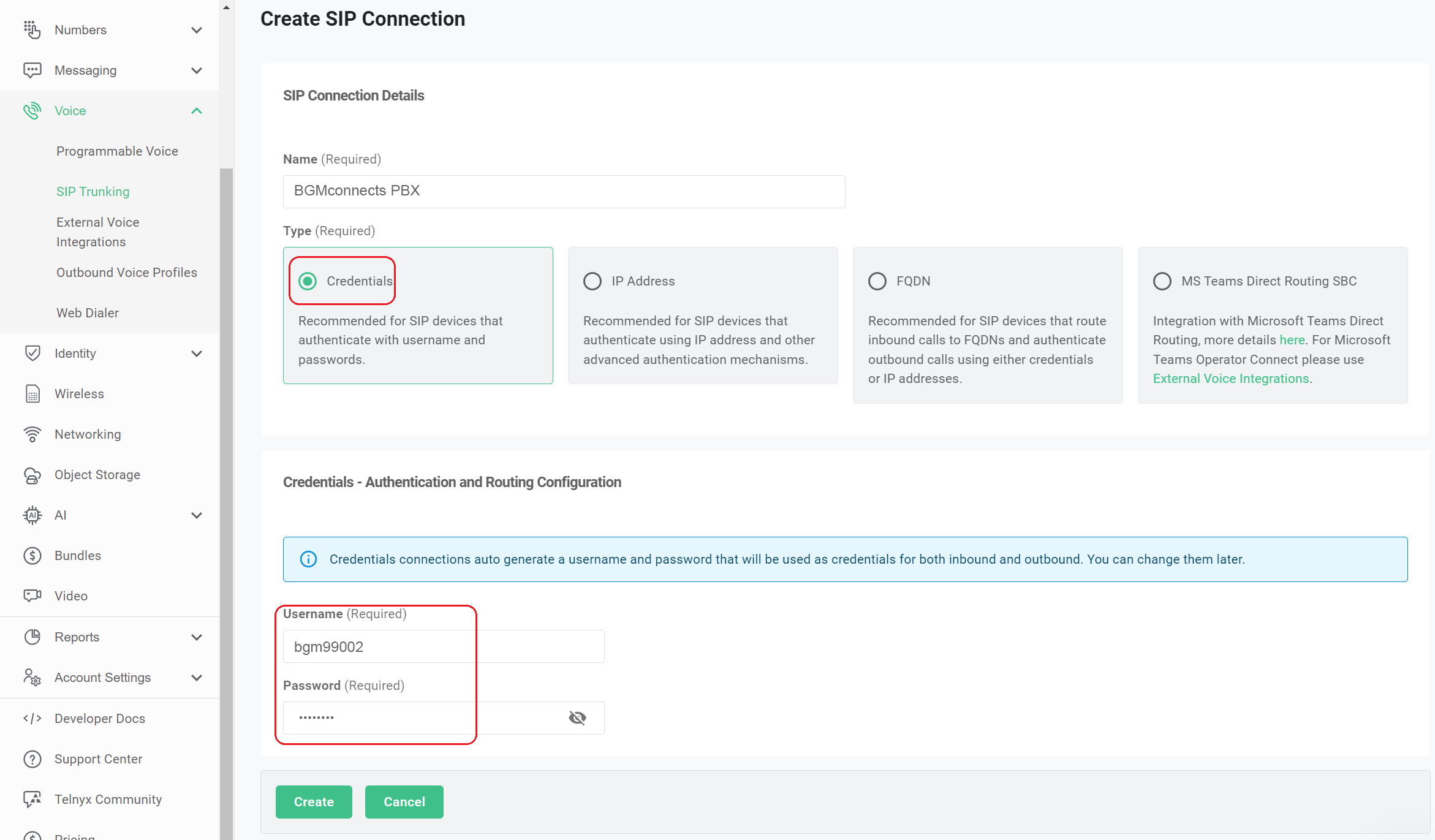Click the Support Center question mark icon
Screen dimensions: 1435x840
(32, 759)
